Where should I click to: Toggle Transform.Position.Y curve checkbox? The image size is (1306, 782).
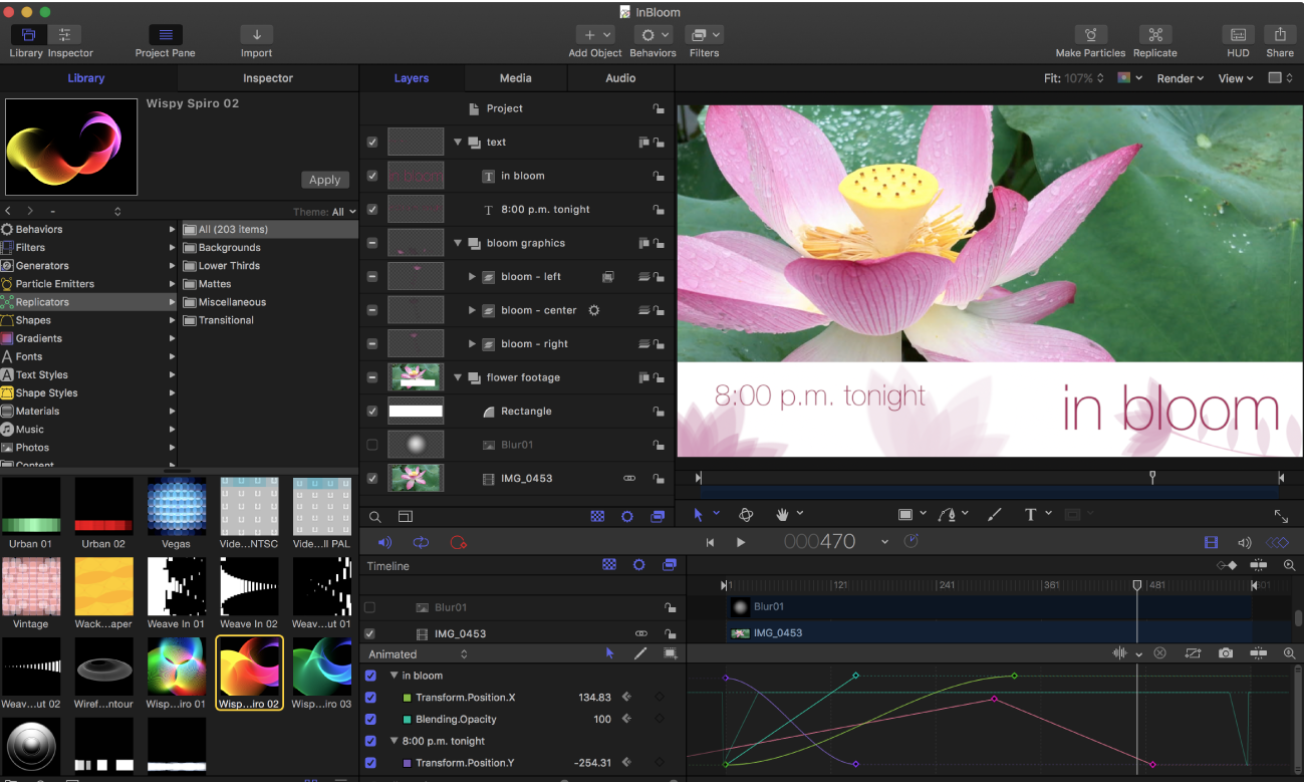(x=371, y=763)
